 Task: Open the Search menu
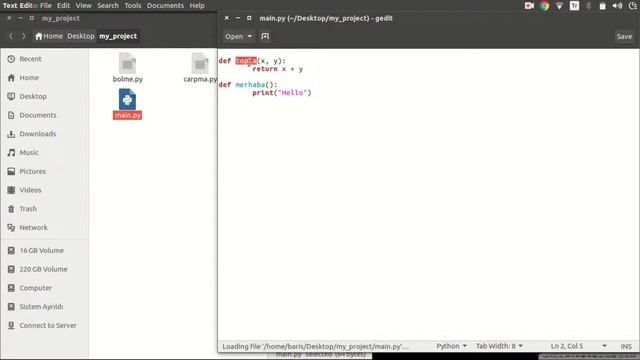108,6
